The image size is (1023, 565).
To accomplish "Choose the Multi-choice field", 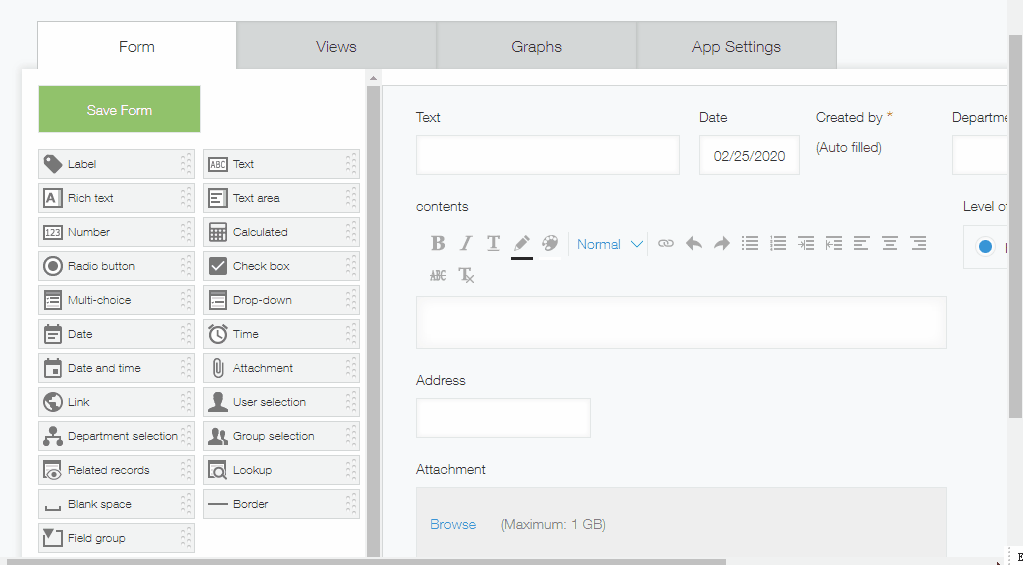I will pos(116,300).
